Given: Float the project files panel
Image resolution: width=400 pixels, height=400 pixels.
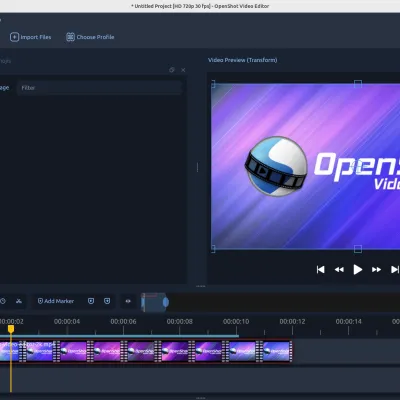Looking at the screenshot, I should click(x=172, y=70).
